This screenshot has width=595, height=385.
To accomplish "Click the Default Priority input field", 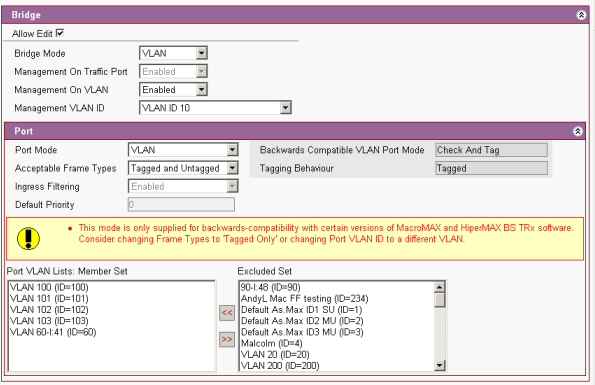I will pos(181,204).
